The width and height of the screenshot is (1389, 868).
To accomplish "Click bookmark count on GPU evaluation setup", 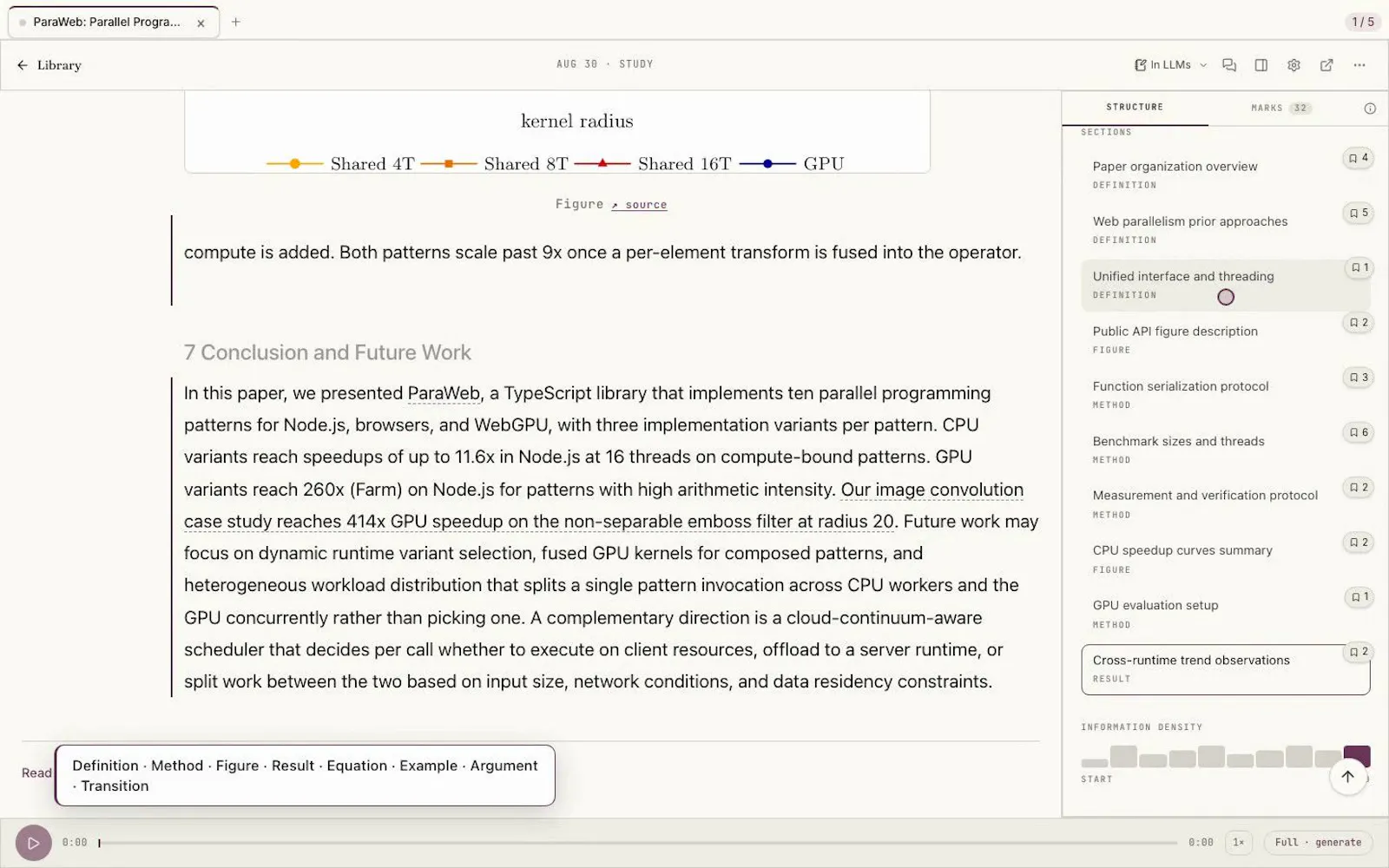I will pos(1358,597).
